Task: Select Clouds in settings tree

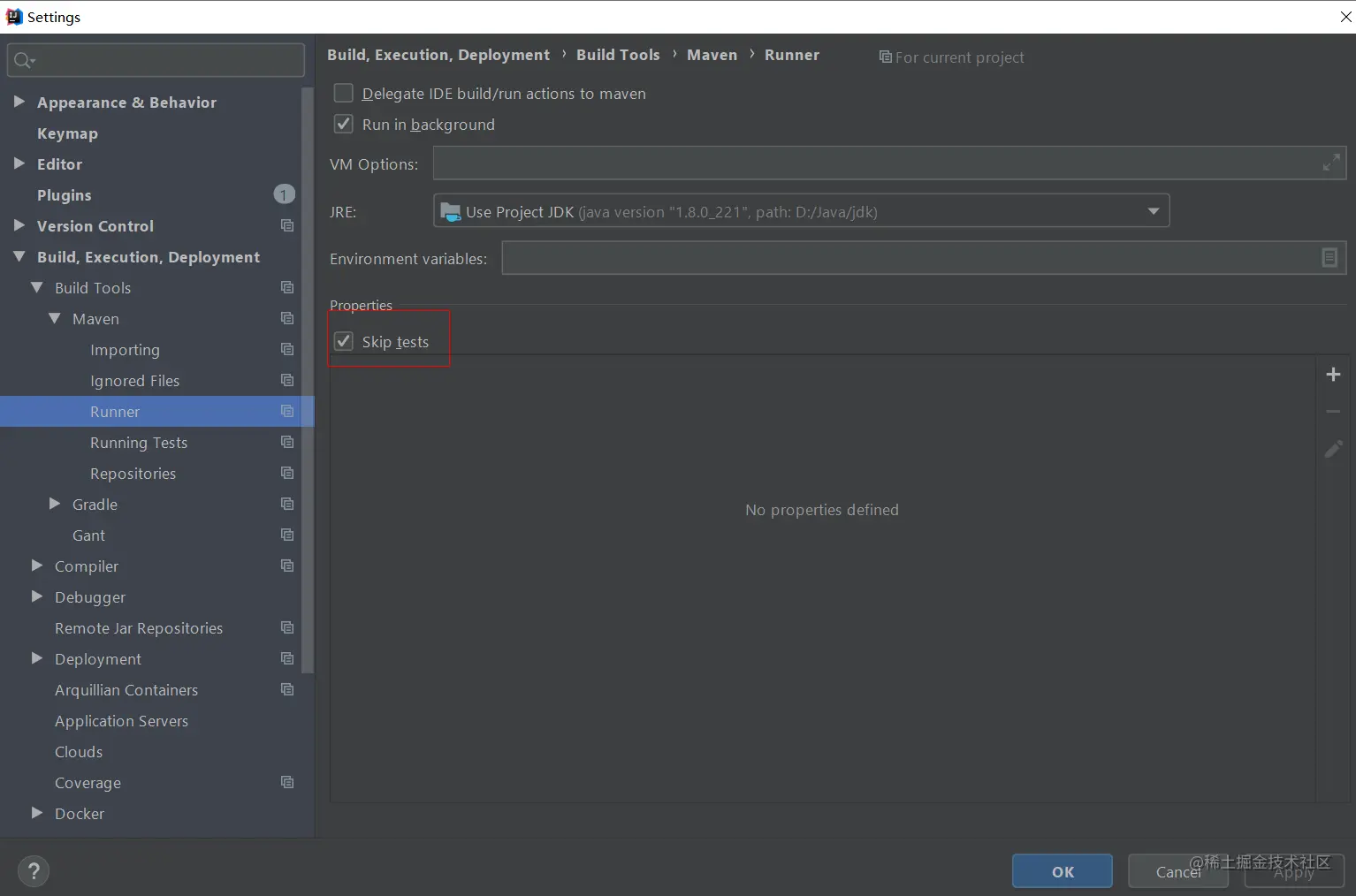Action: click(x=79, y=752)
